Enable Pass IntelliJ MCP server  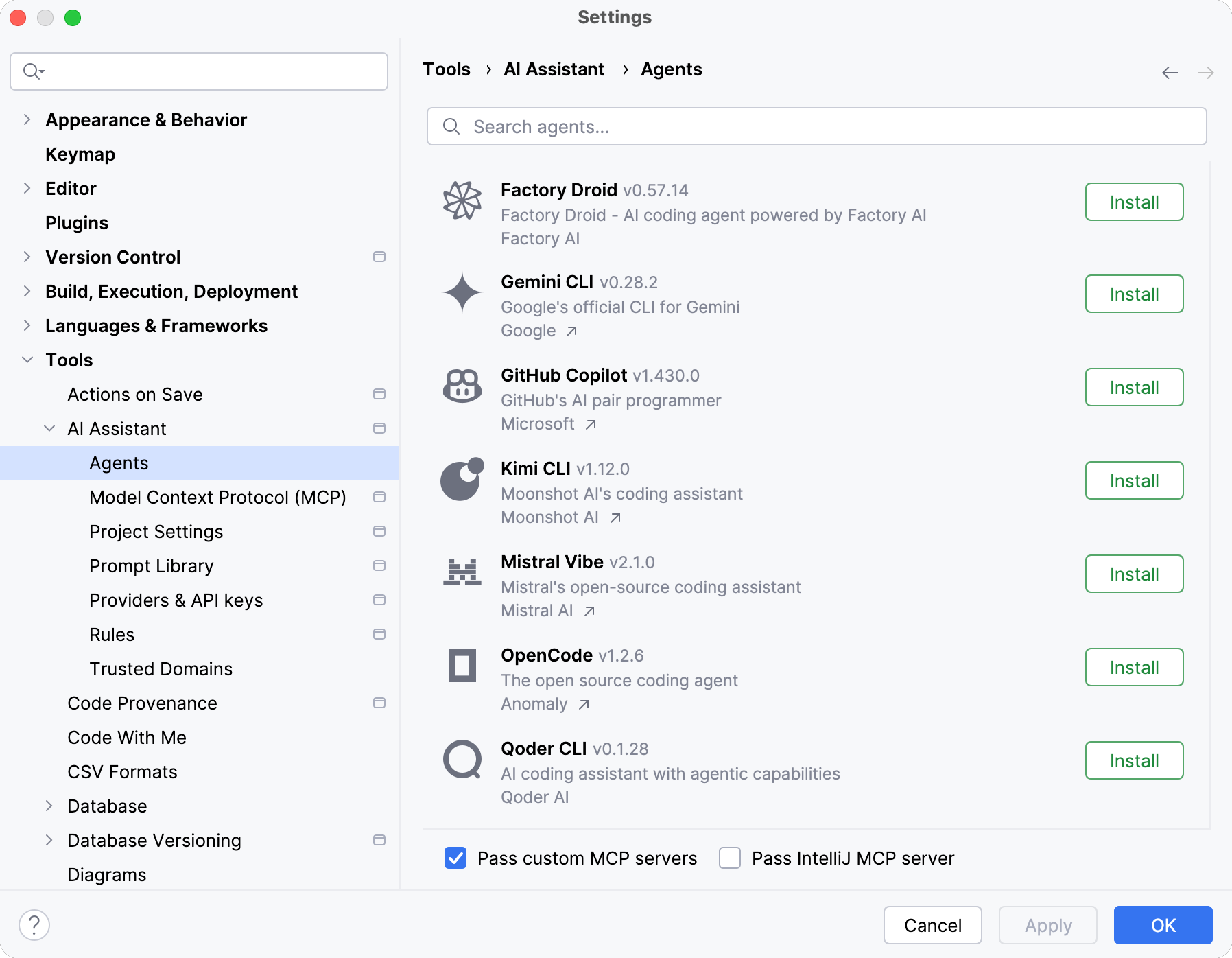click(729, 858)
